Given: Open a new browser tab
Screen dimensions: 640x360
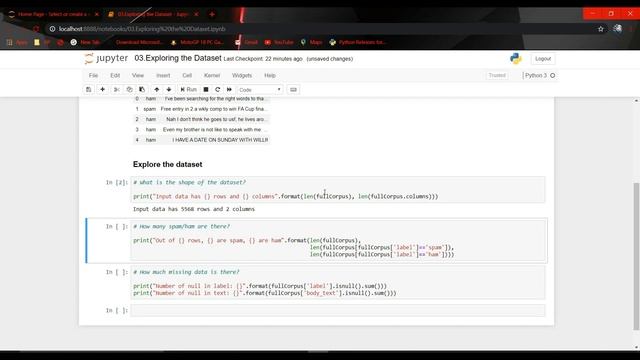Looking at the screenshot, I should (212, 14).
